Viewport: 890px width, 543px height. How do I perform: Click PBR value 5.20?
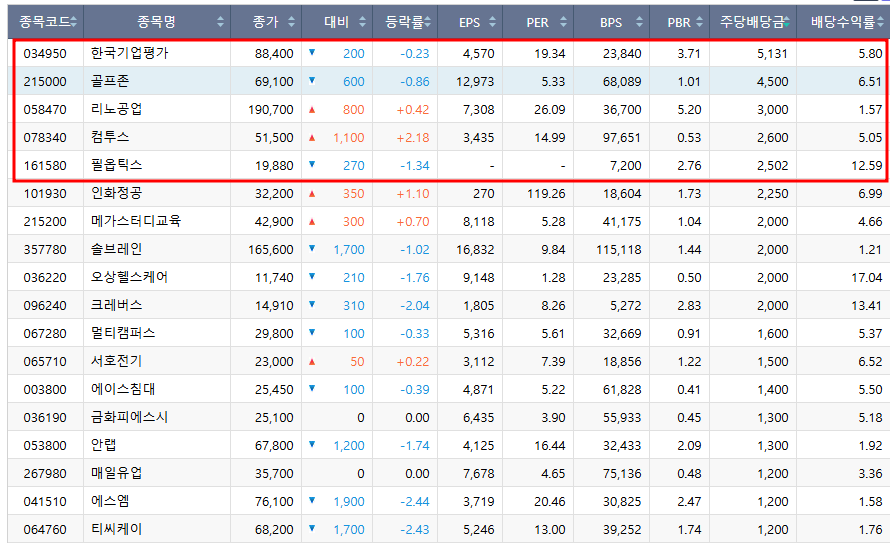tap(689, 110)
